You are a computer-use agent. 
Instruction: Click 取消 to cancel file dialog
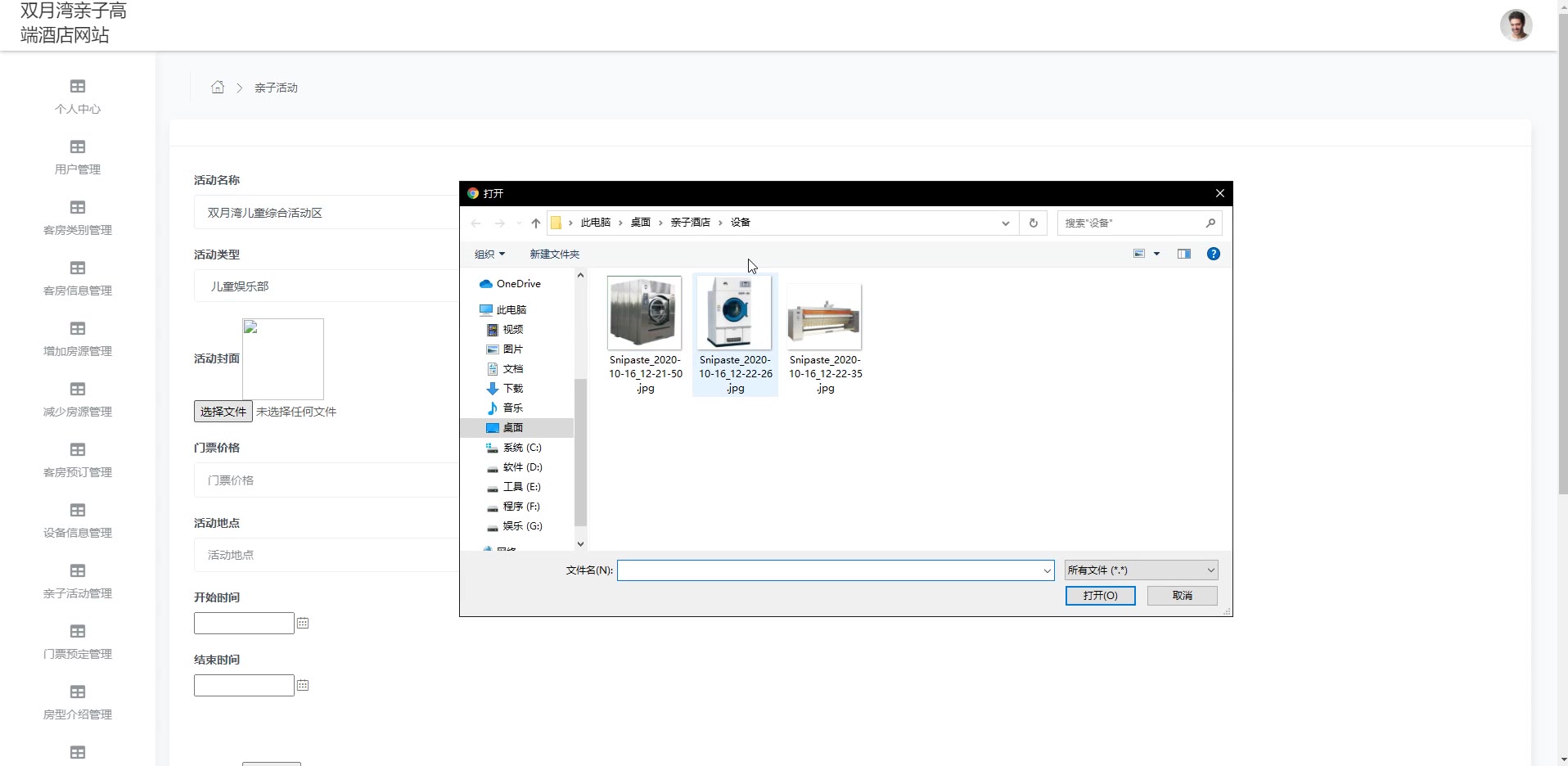1182,596
